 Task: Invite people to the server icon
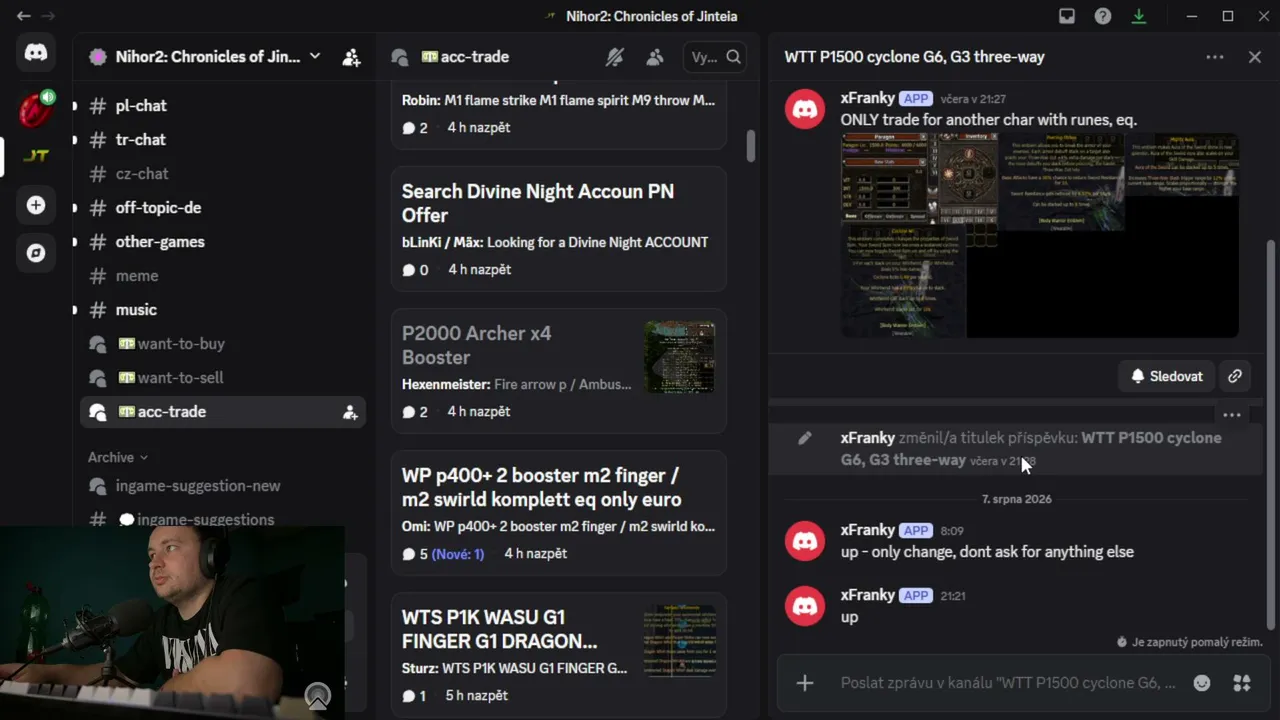click(351, 57)
